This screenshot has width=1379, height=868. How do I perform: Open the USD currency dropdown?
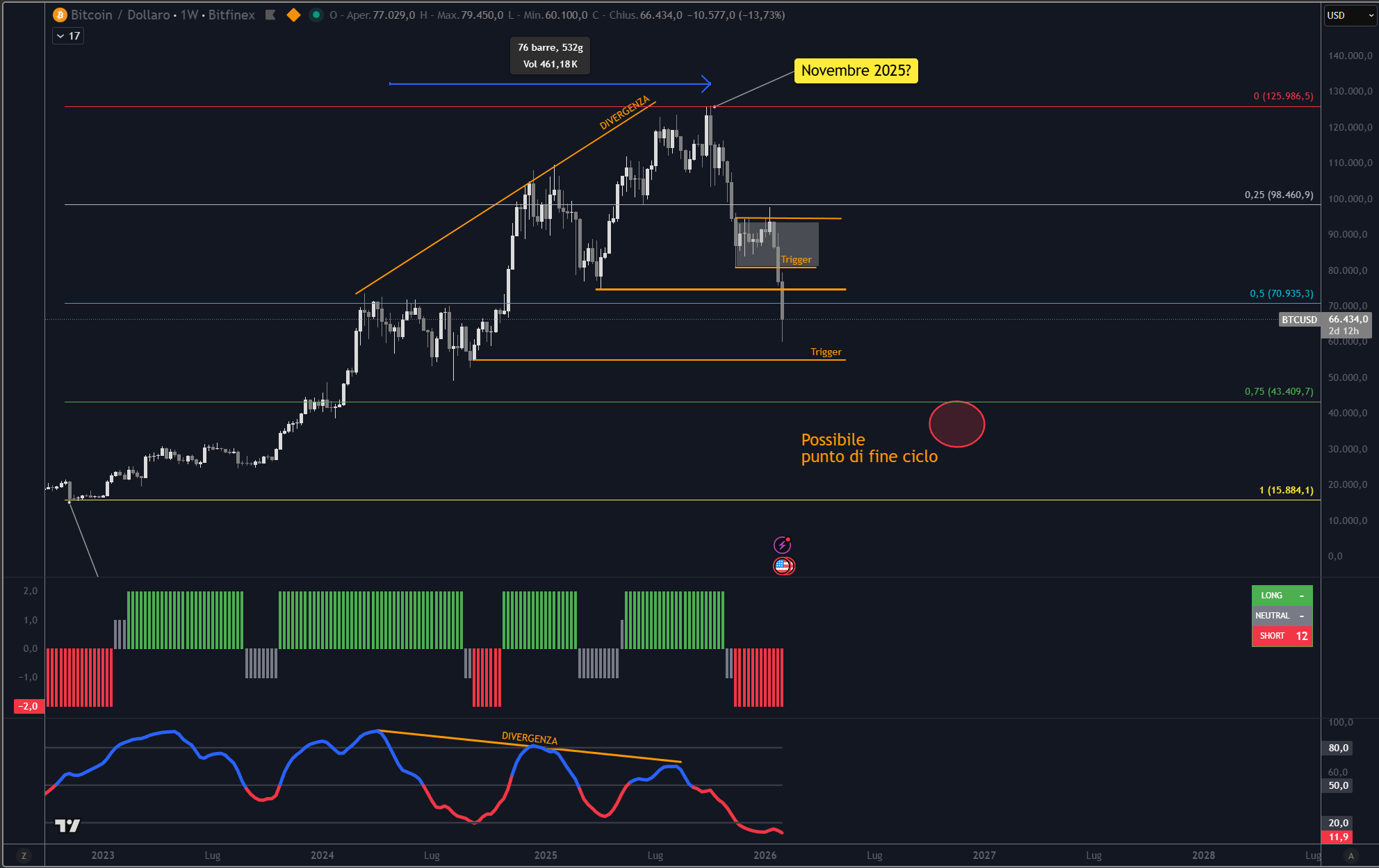[x=1350, y=15]
